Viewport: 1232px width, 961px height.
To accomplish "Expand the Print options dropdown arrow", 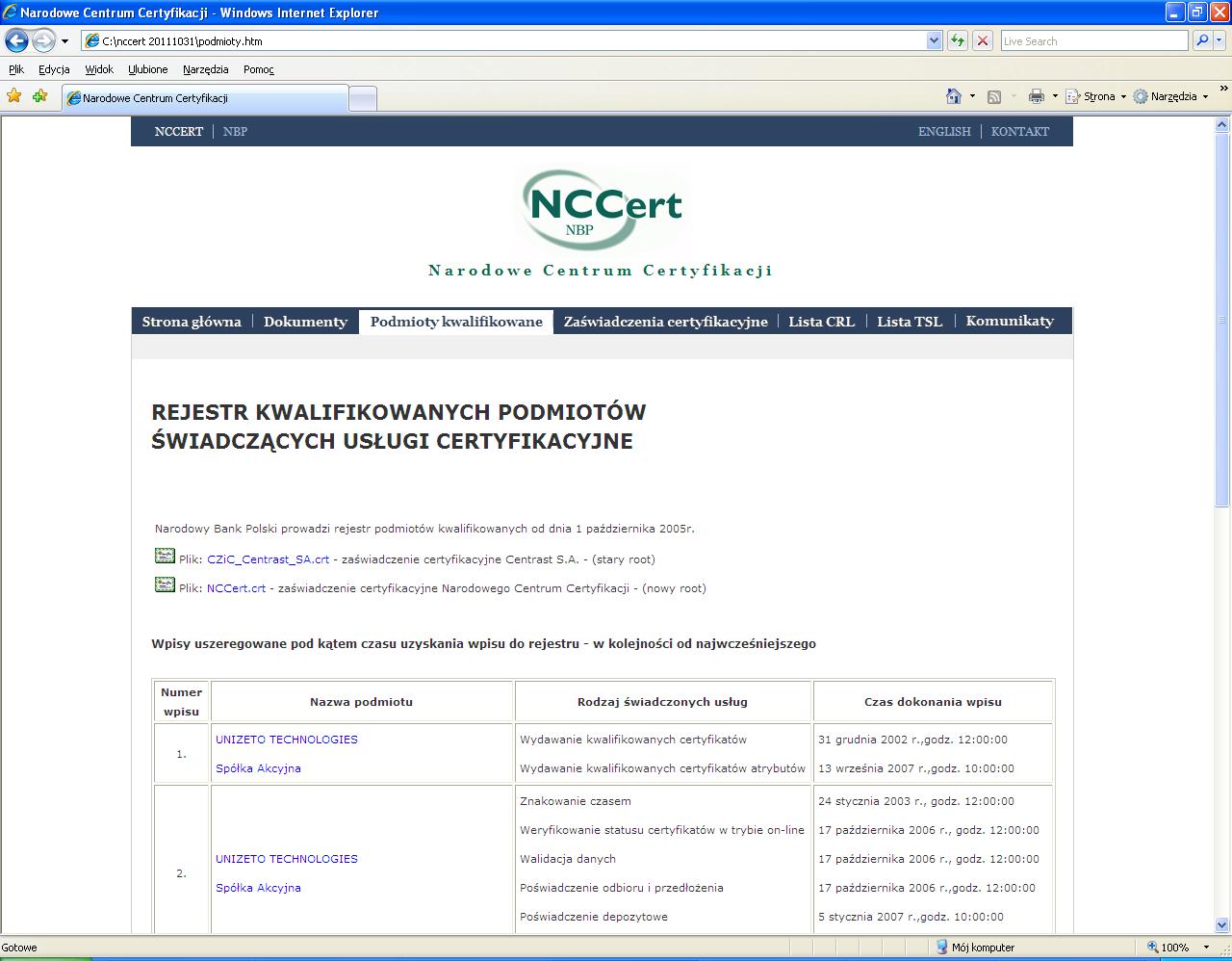I will 1055,96.
